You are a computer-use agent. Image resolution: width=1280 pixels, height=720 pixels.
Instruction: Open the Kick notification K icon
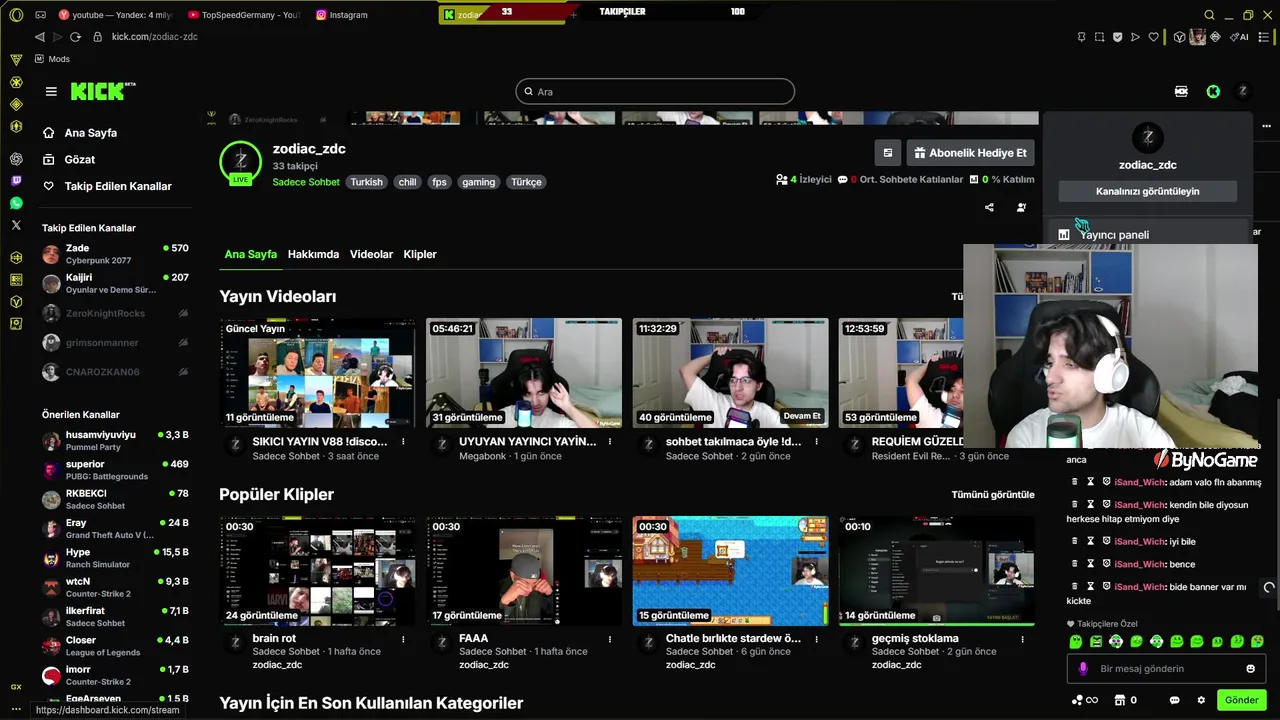1213,91
